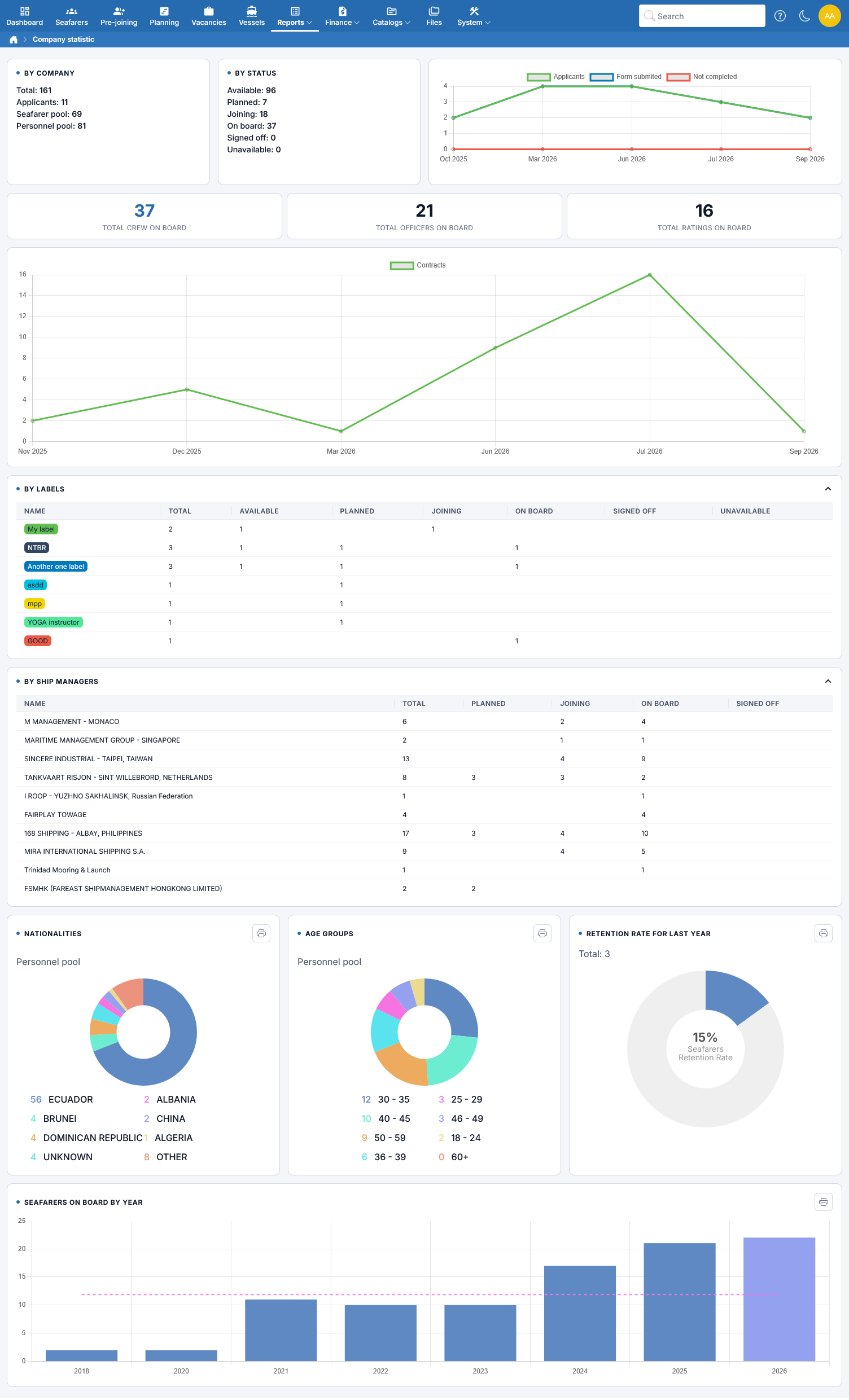The image size is (849, 1400).
Task: Print the Nationalities chart
Action: 261,933
